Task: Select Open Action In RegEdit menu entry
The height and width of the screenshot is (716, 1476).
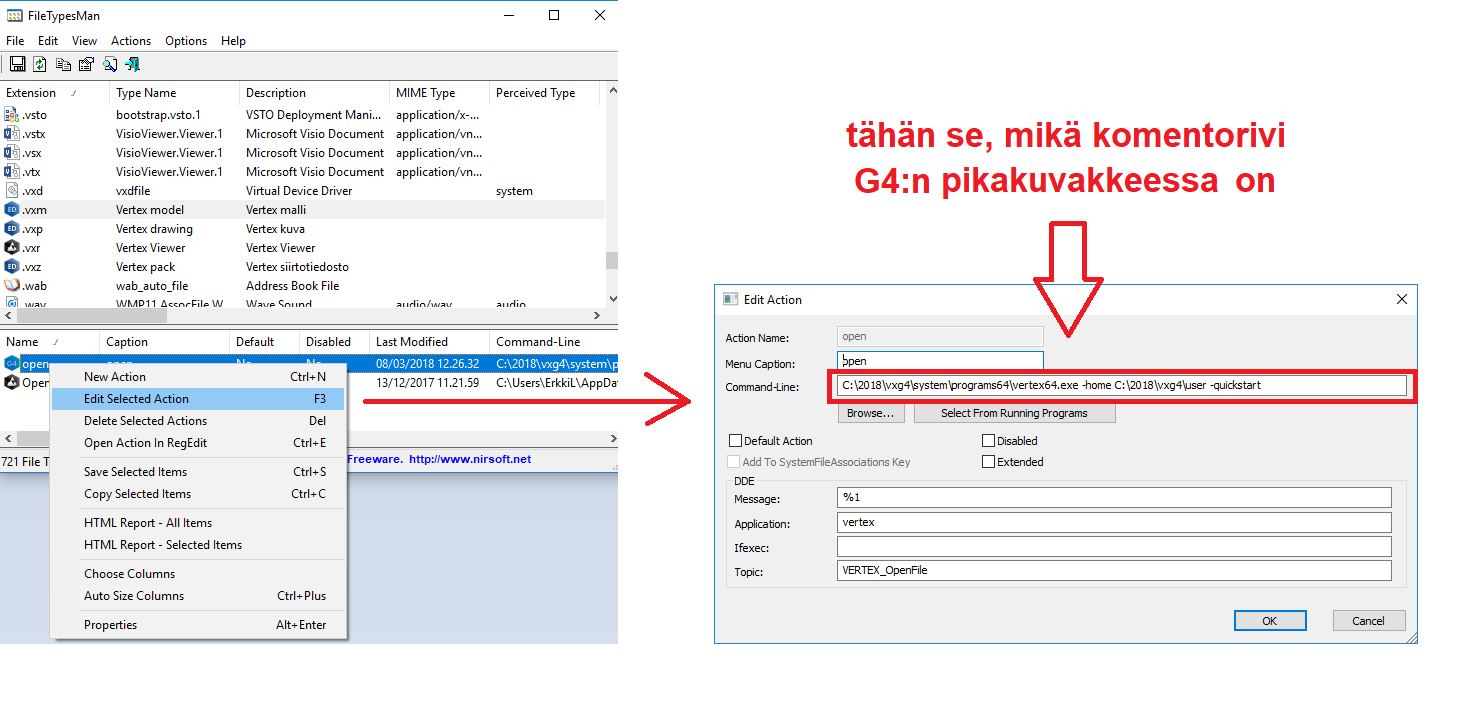Action: coord(145,443)
